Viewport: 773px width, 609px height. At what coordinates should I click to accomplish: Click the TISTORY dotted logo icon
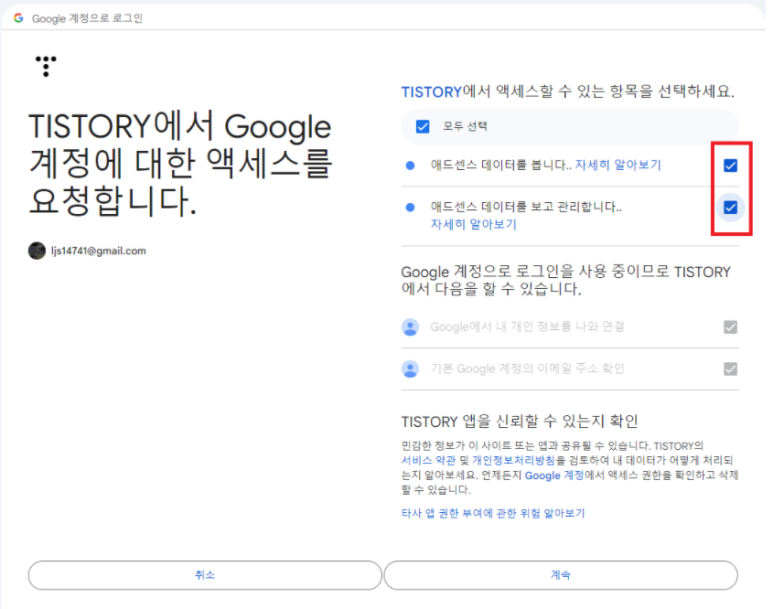point(46,66)
